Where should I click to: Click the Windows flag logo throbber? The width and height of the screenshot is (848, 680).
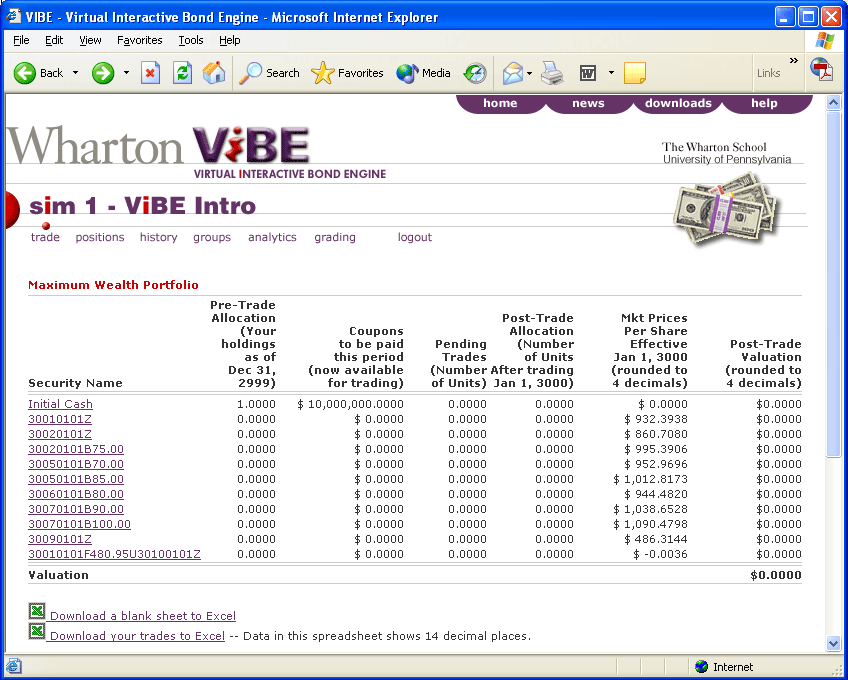tap(825, 41)
